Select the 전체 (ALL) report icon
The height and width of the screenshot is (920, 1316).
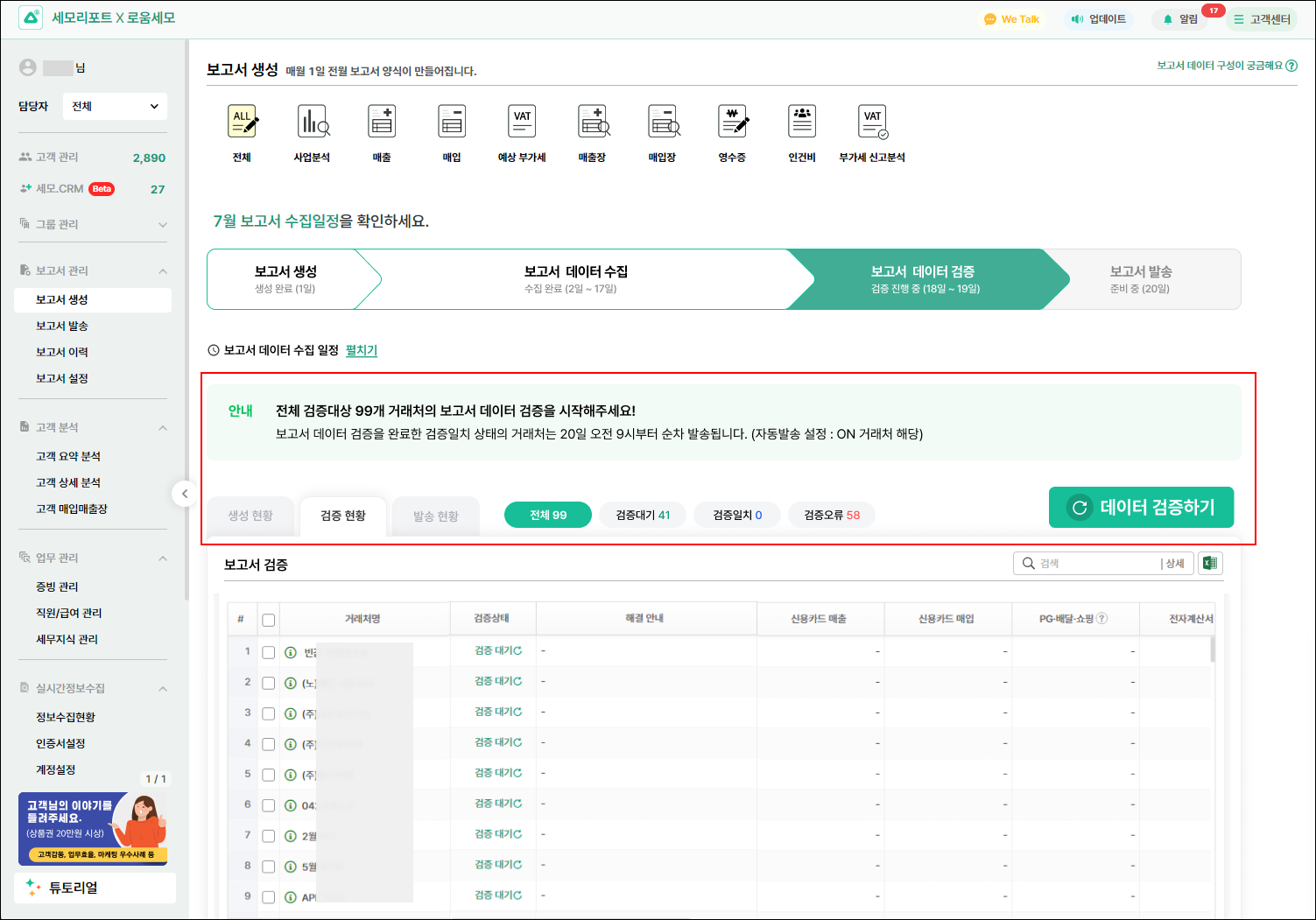pyautogui.click(x=243, y=123)
